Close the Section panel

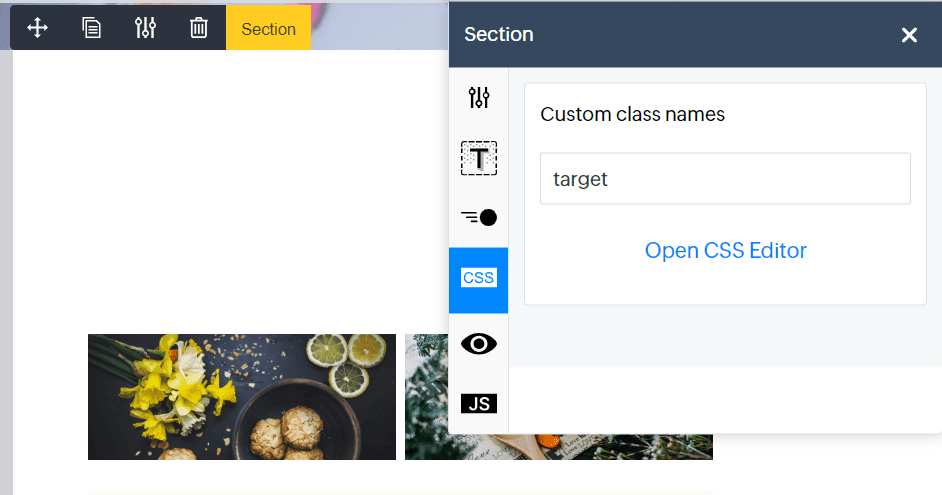[909, 35]
